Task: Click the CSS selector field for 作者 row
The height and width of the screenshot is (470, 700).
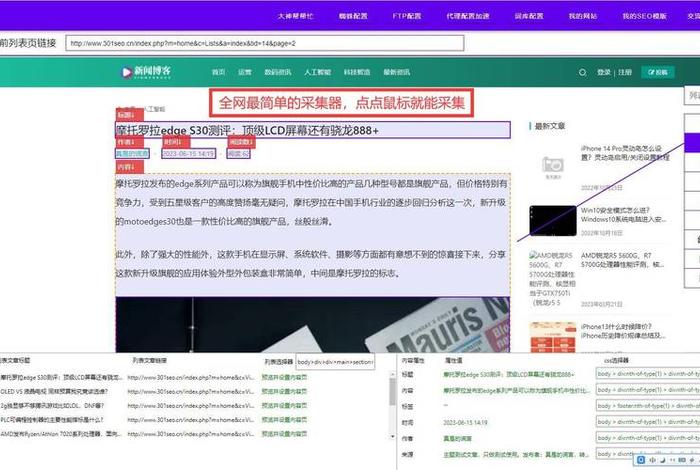Action: tap(648, 438)
